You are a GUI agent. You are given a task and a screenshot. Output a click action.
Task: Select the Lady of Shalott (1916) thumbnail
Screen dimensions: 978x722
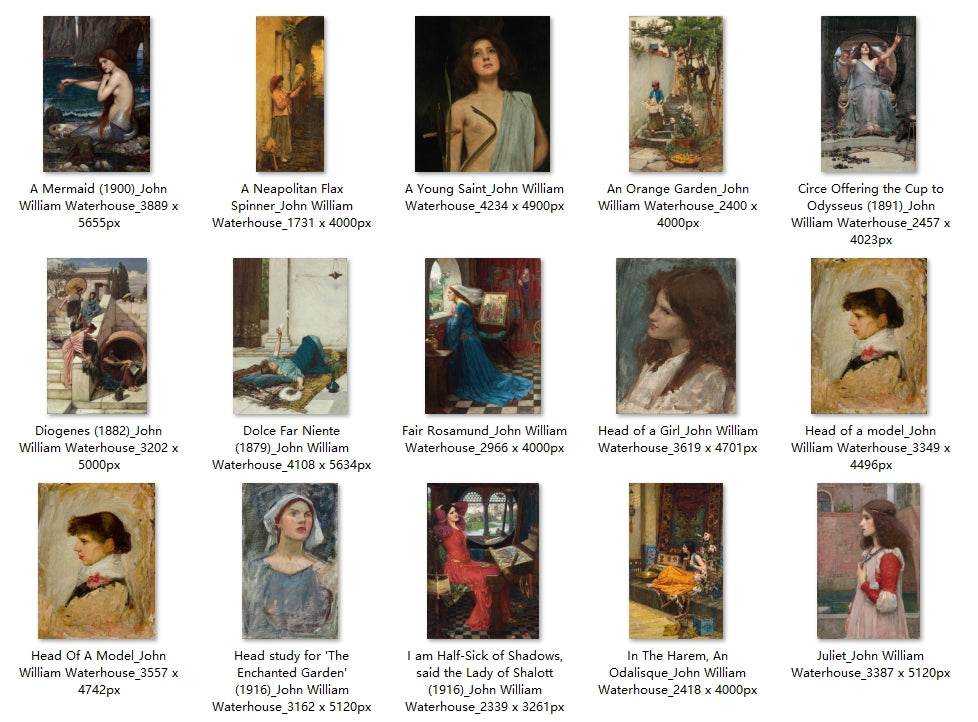coord(483,561)
